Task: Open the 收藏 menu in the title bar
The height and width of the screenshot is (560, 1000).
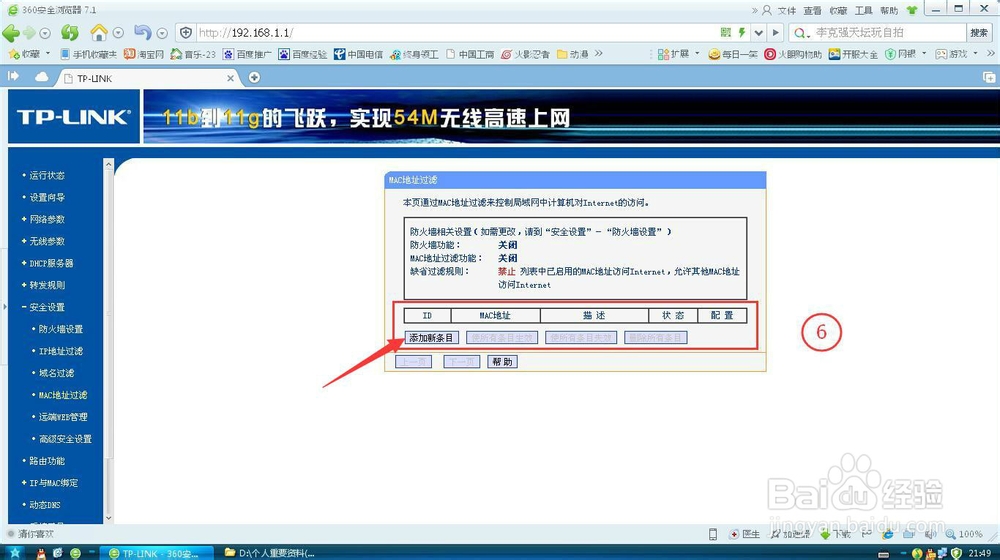Action: [838, 10]
